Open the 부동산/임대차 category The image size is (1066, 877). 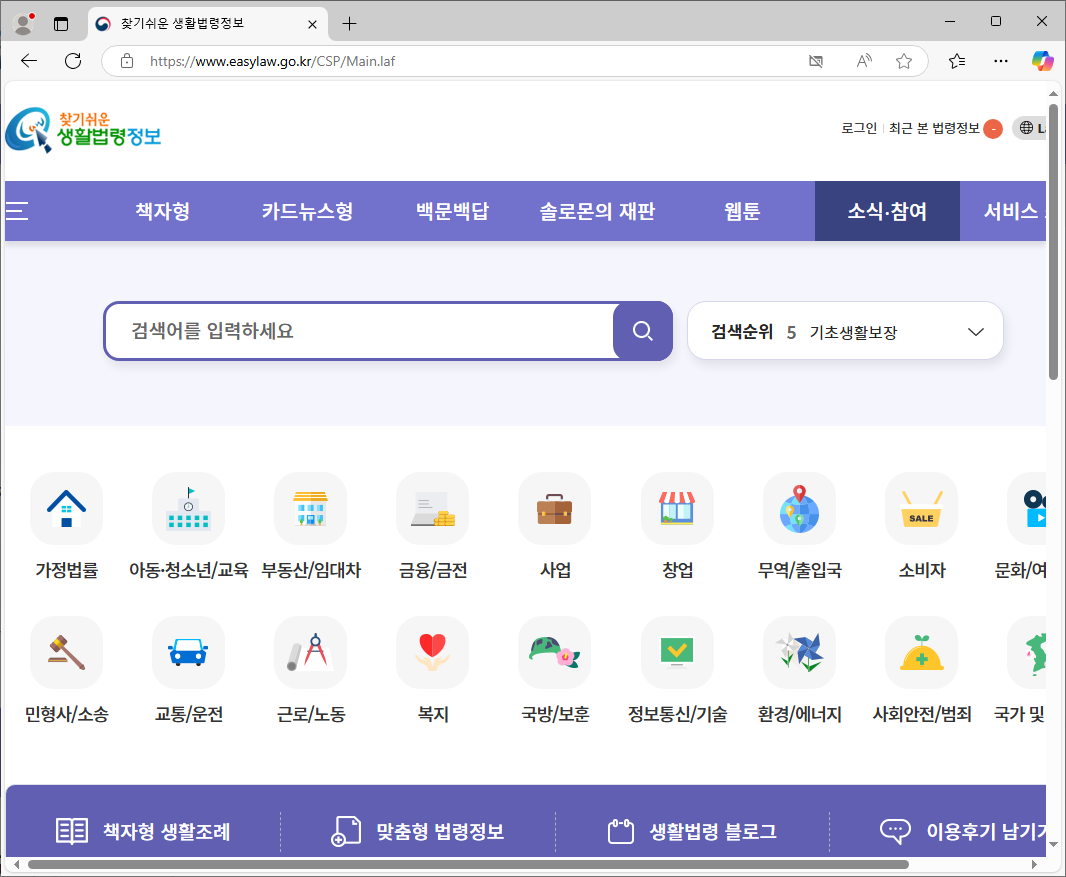coord(310,508)
